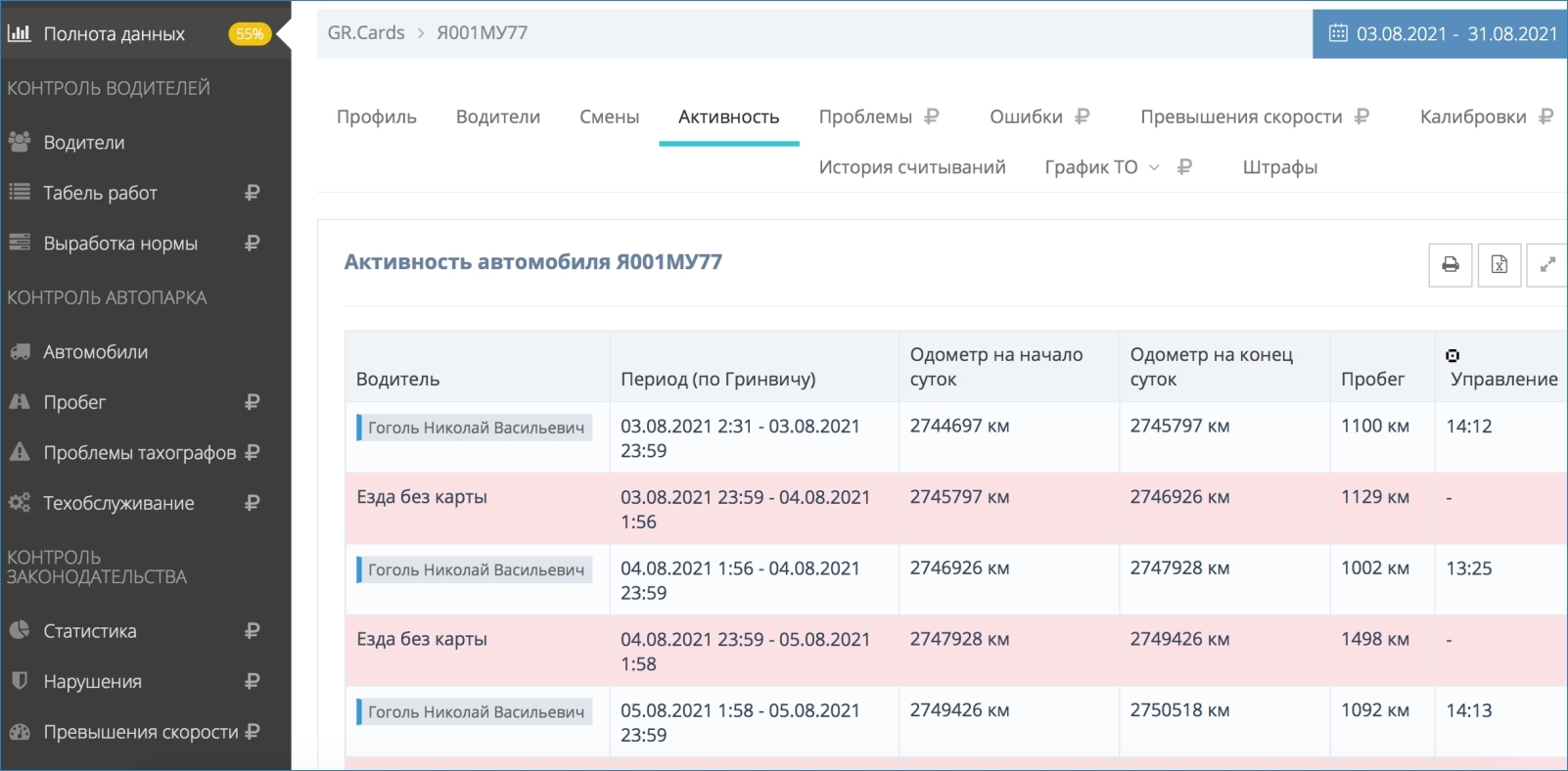Click the road icon beside Пробег
1568x771 pixels.
(x=20, y=401)
